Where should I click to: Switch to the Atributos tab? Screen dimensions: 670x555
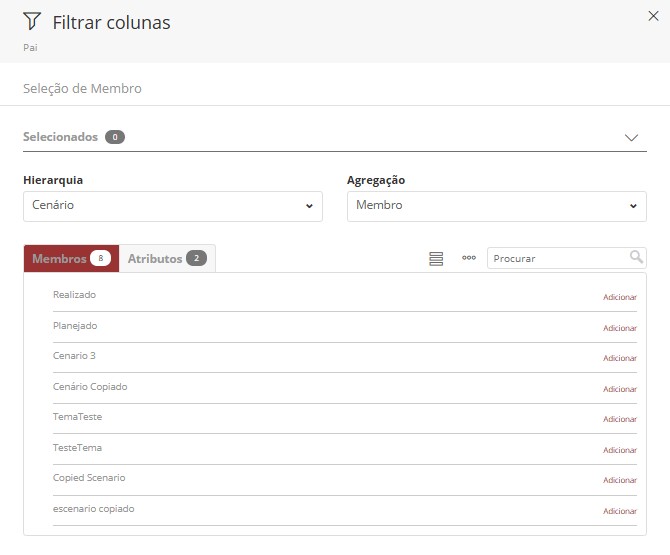(x=166, y=259)
